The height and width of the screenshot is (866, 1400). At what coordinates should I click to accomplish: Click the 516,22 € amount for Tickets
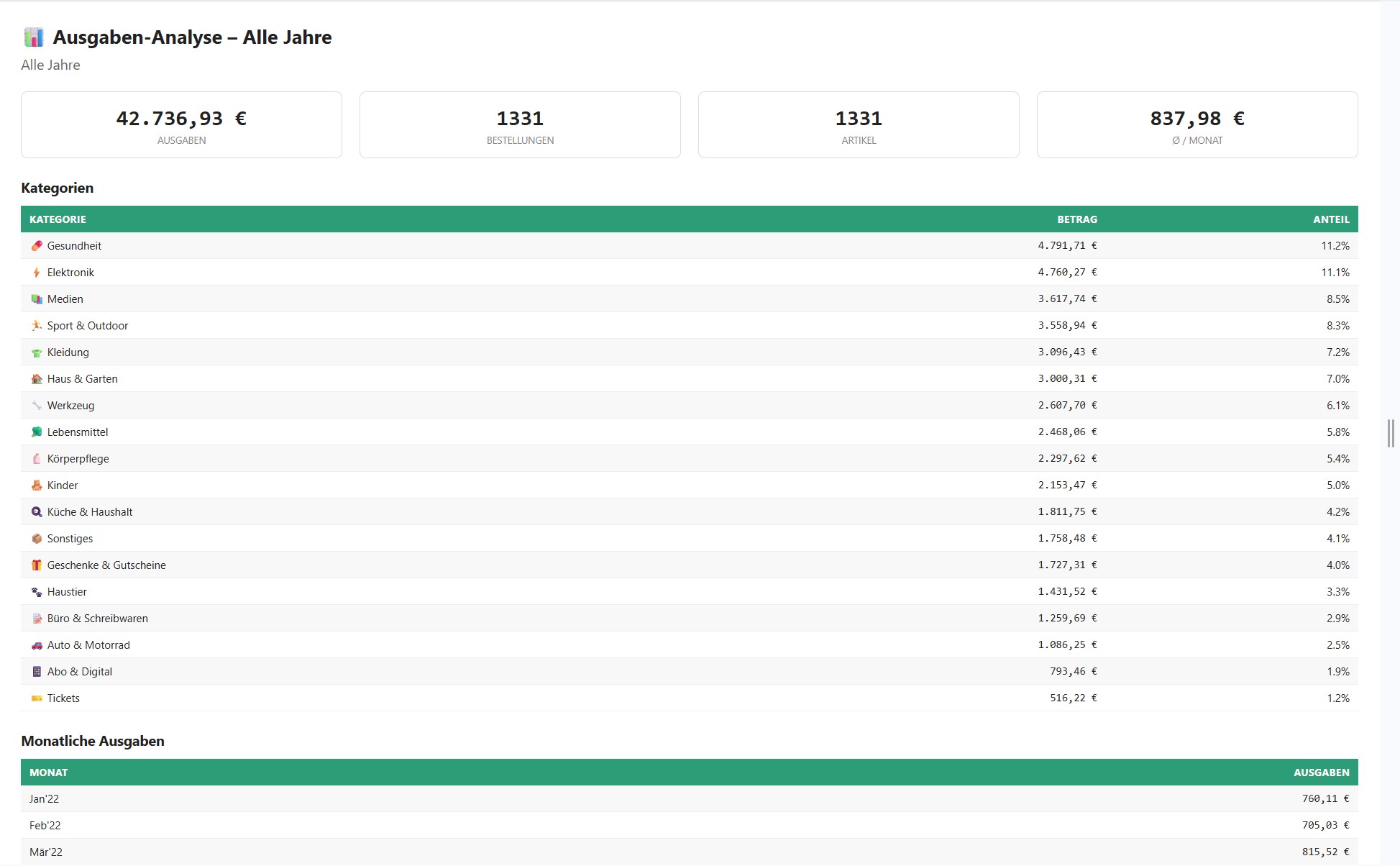(x=1074, y=698)
